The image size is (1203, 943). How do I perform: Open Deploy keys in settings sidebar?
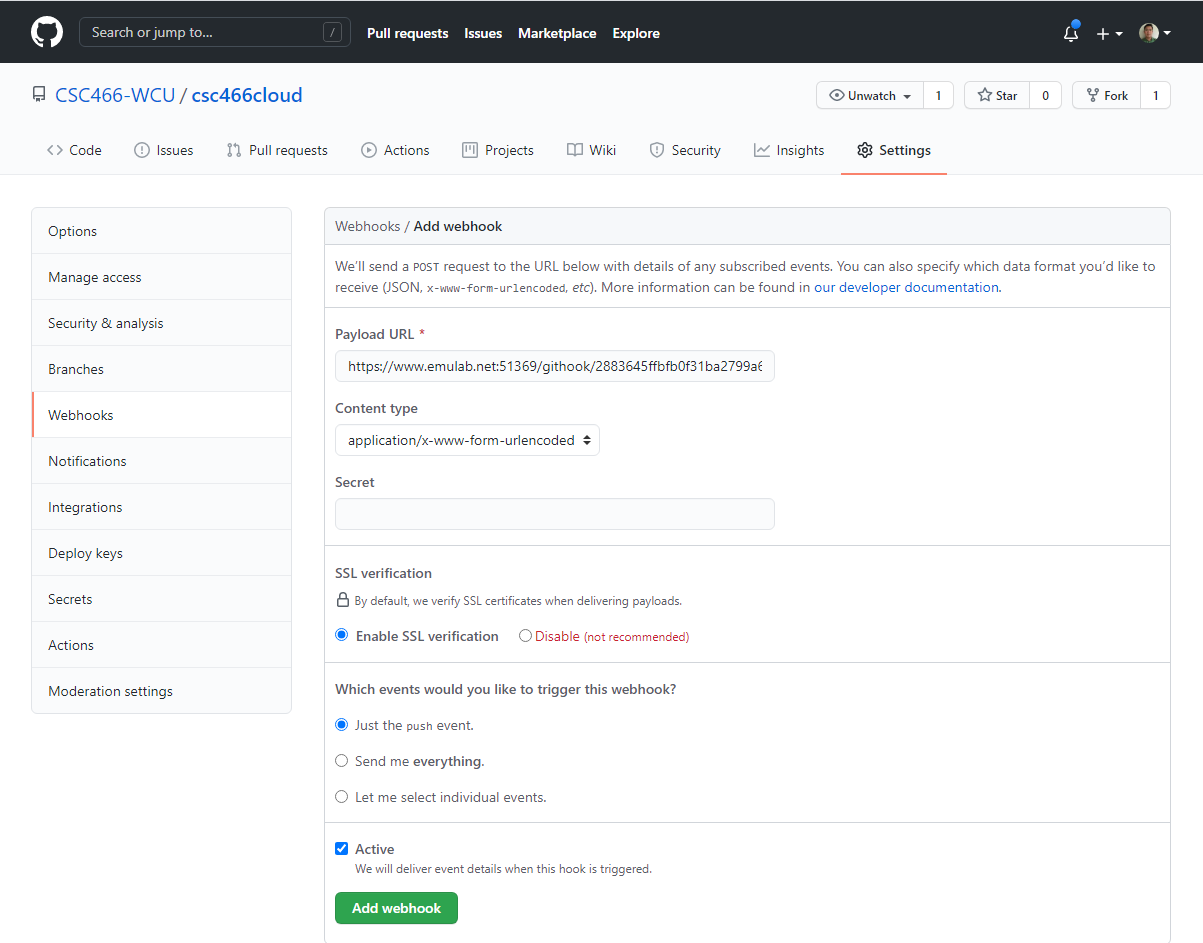point(85,553)
